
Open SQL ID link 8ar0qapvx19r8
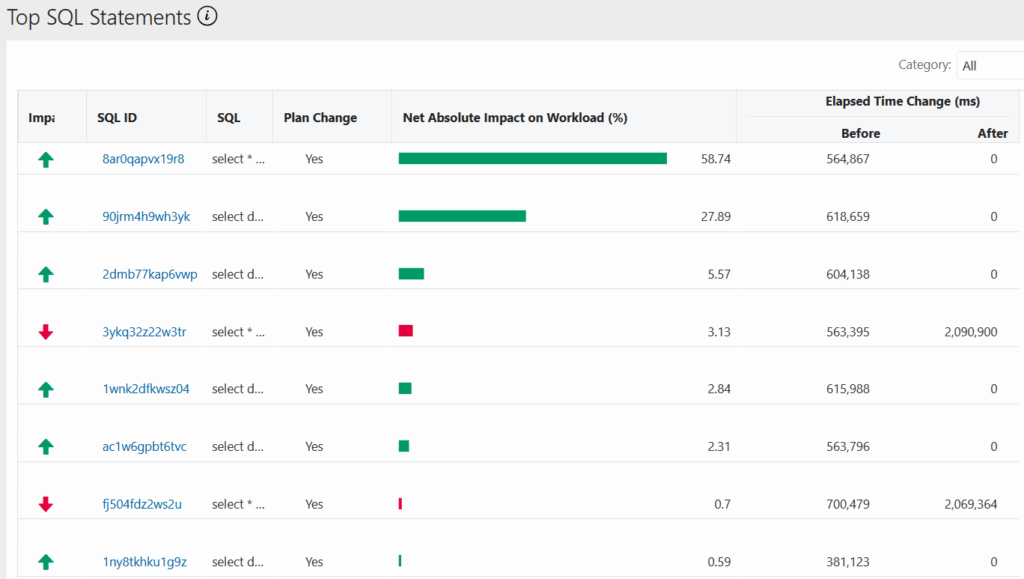pyautogui.click(x=143, y=159)
